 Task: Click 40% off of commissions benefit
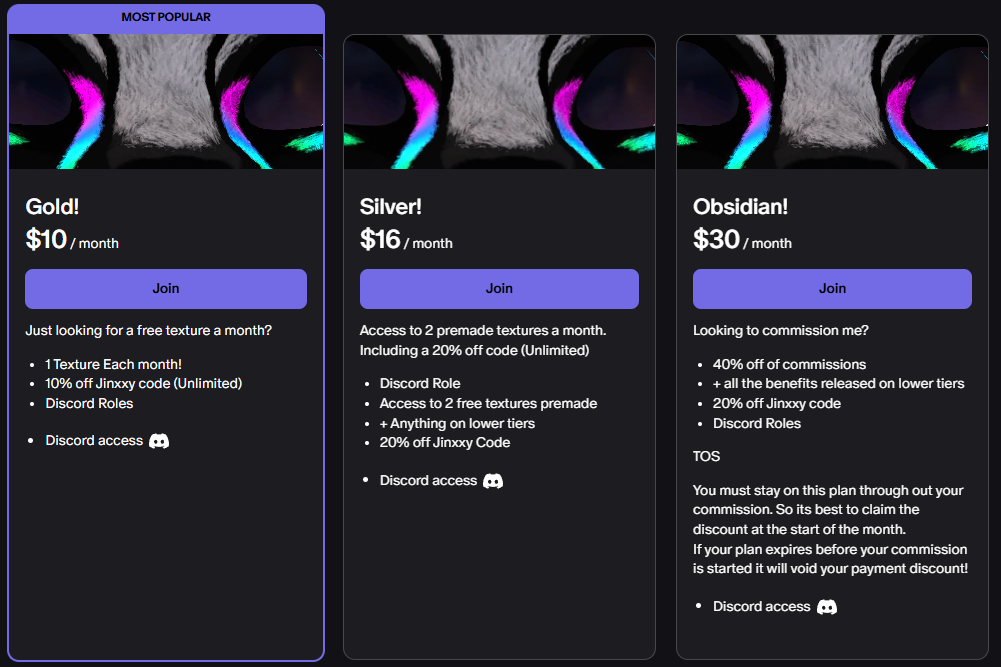tap(789, 364)
